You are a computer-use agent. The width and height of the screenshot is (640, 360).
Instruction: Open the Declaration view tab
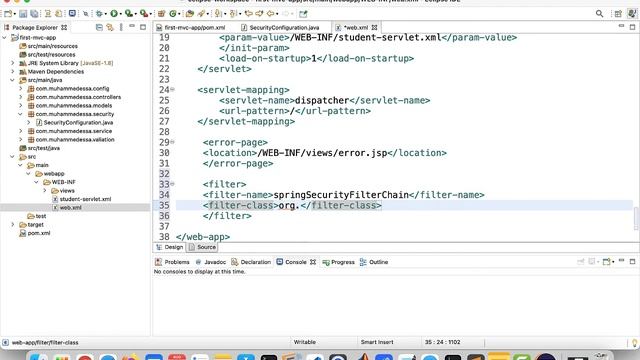pyautogui.click(x=251, y=262)
